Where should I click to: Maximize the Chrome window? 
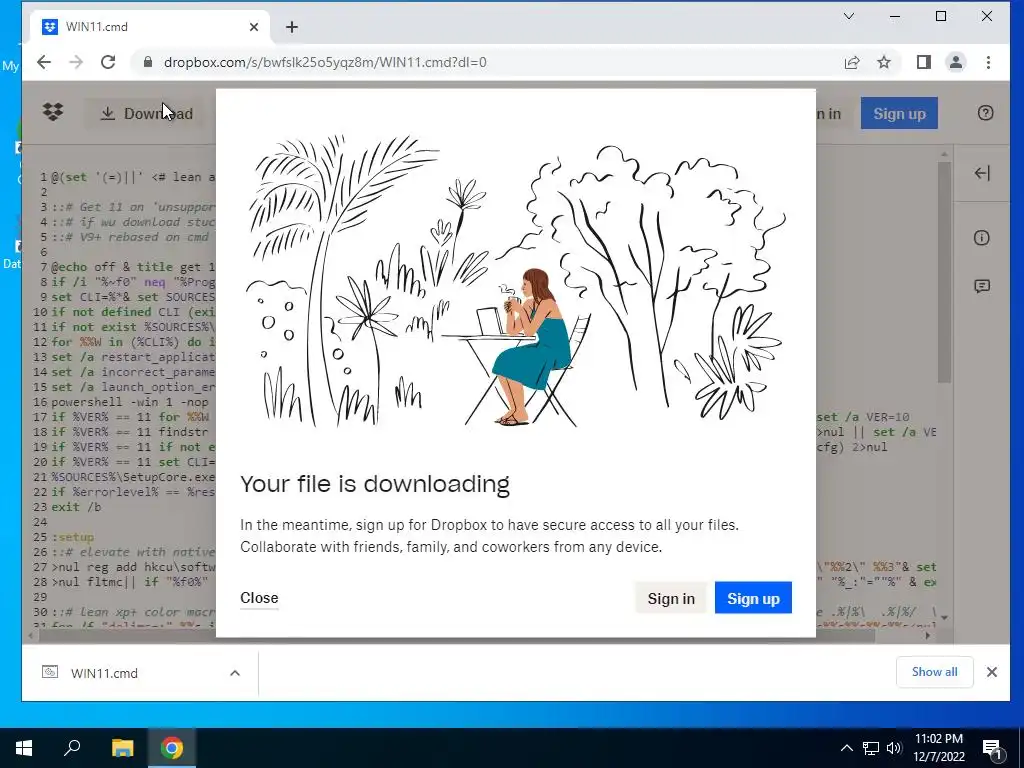point(941,16)
